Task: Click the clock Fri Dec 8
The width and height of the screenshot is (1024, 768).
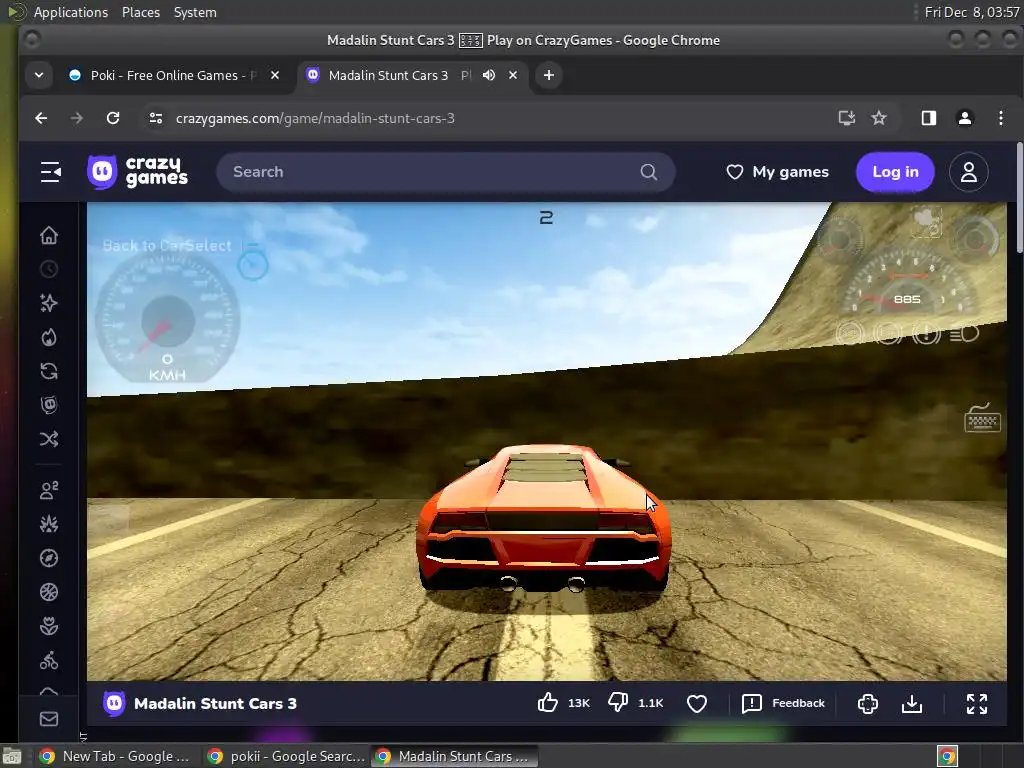Action: click(972, 12)
